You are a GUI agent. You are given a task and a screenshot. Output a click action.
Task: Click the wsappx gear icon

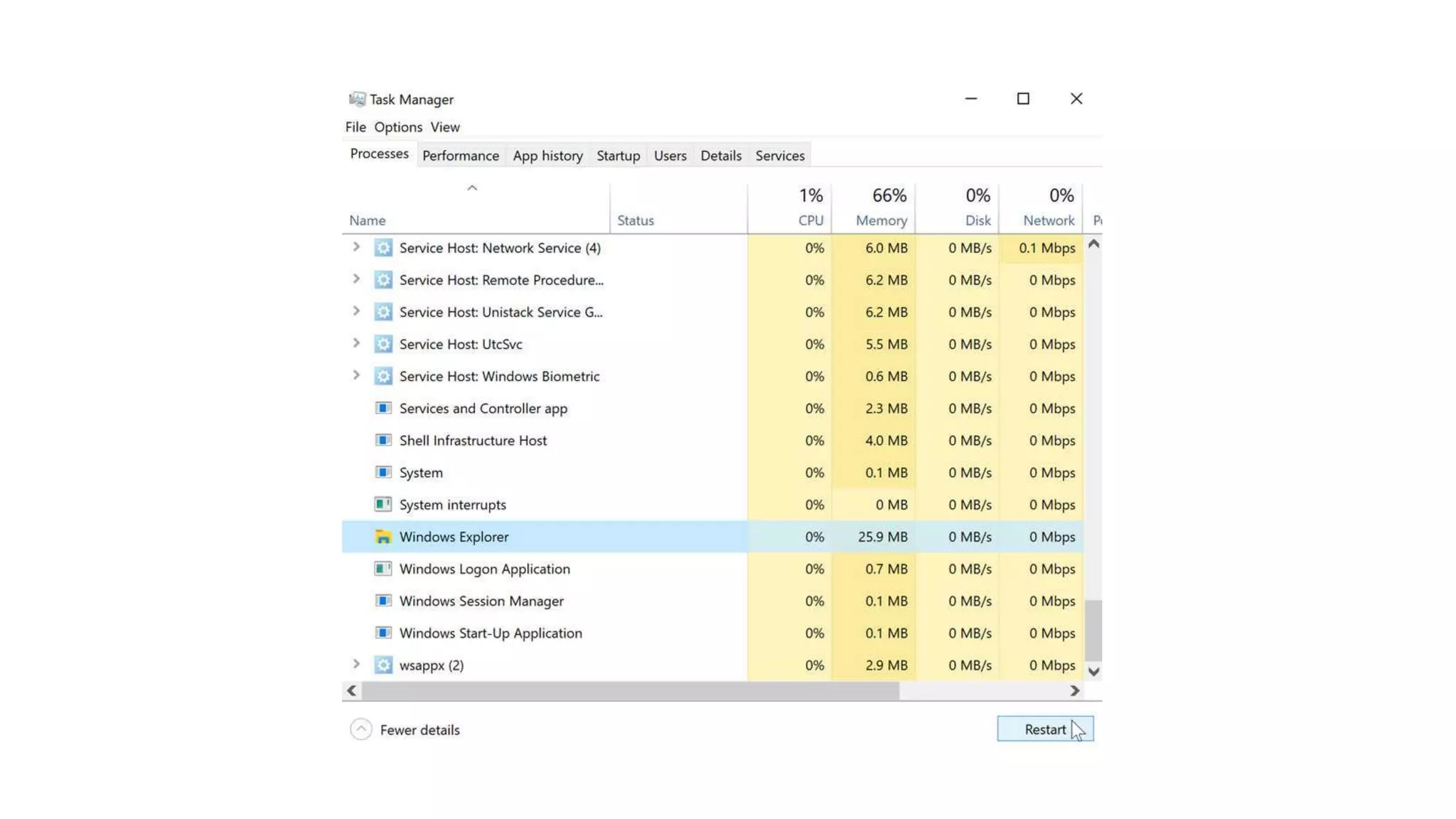383,665
